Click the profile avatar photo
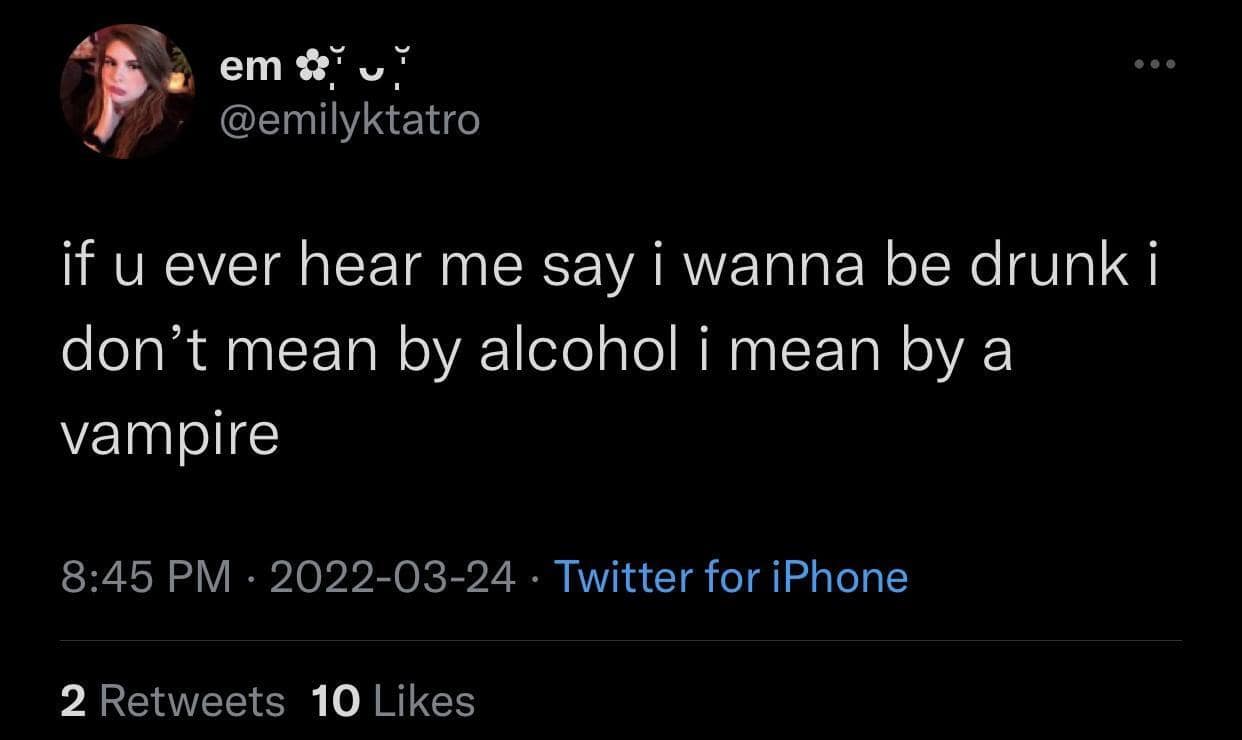The width and height of the screenshot is (1242, 740). point(127,92)
